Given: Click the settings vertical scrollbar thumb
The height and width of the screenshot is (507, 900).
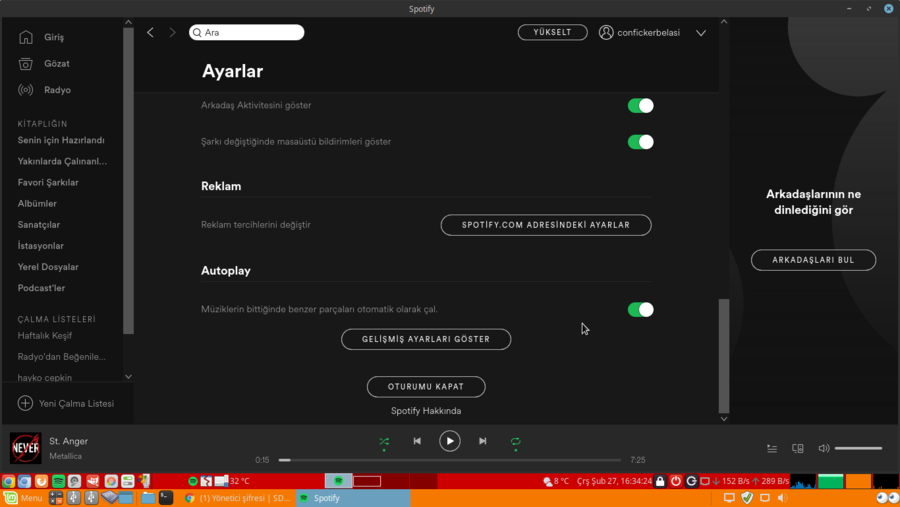Looking at the screenshot, I should 724,356.
